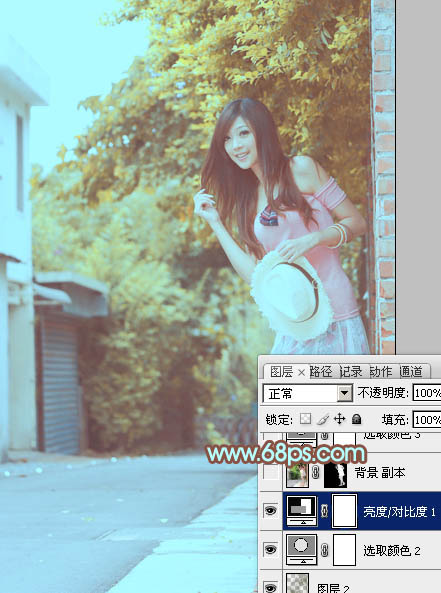The height and width of the screenshot is (593, 441).
Task: Click the lock all padlock icon
Action: pos(356,419)
